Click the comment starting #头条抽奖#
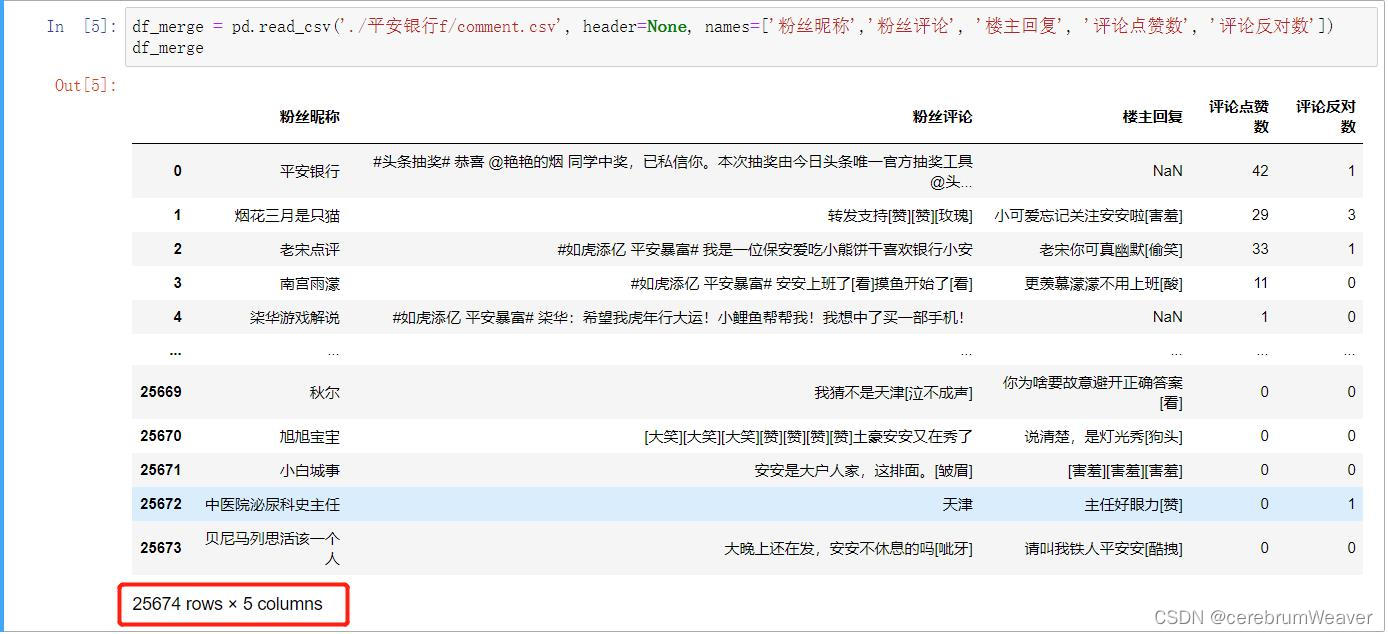 coord(672,171)
